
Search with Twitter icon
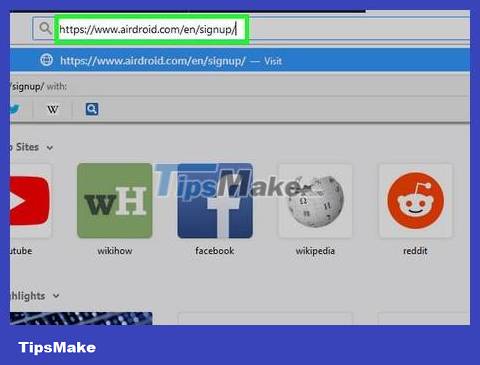pyautogui.click(x=15, y=109)
